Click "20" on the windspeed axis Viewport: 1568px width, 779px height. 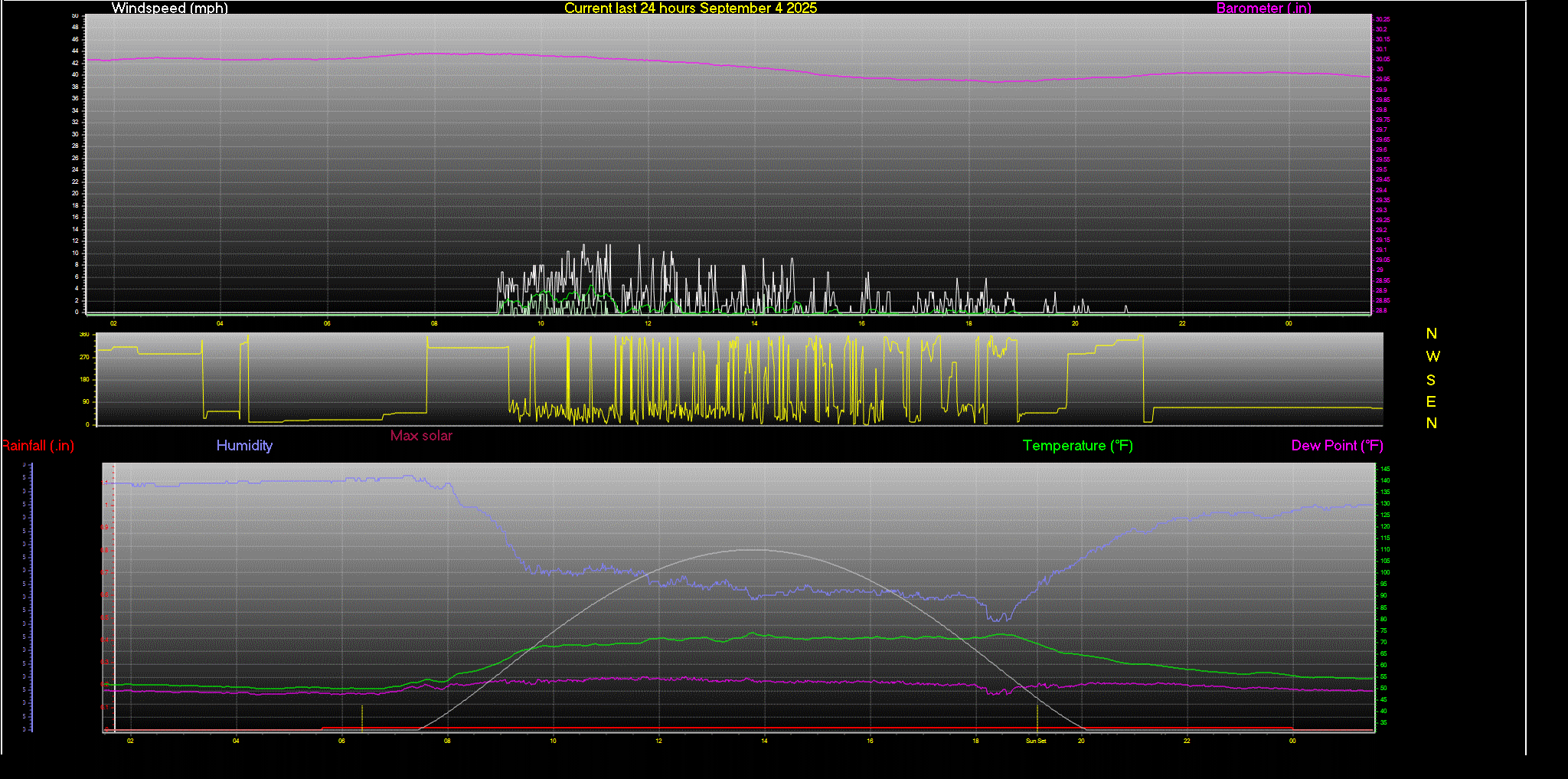point(75,193)
